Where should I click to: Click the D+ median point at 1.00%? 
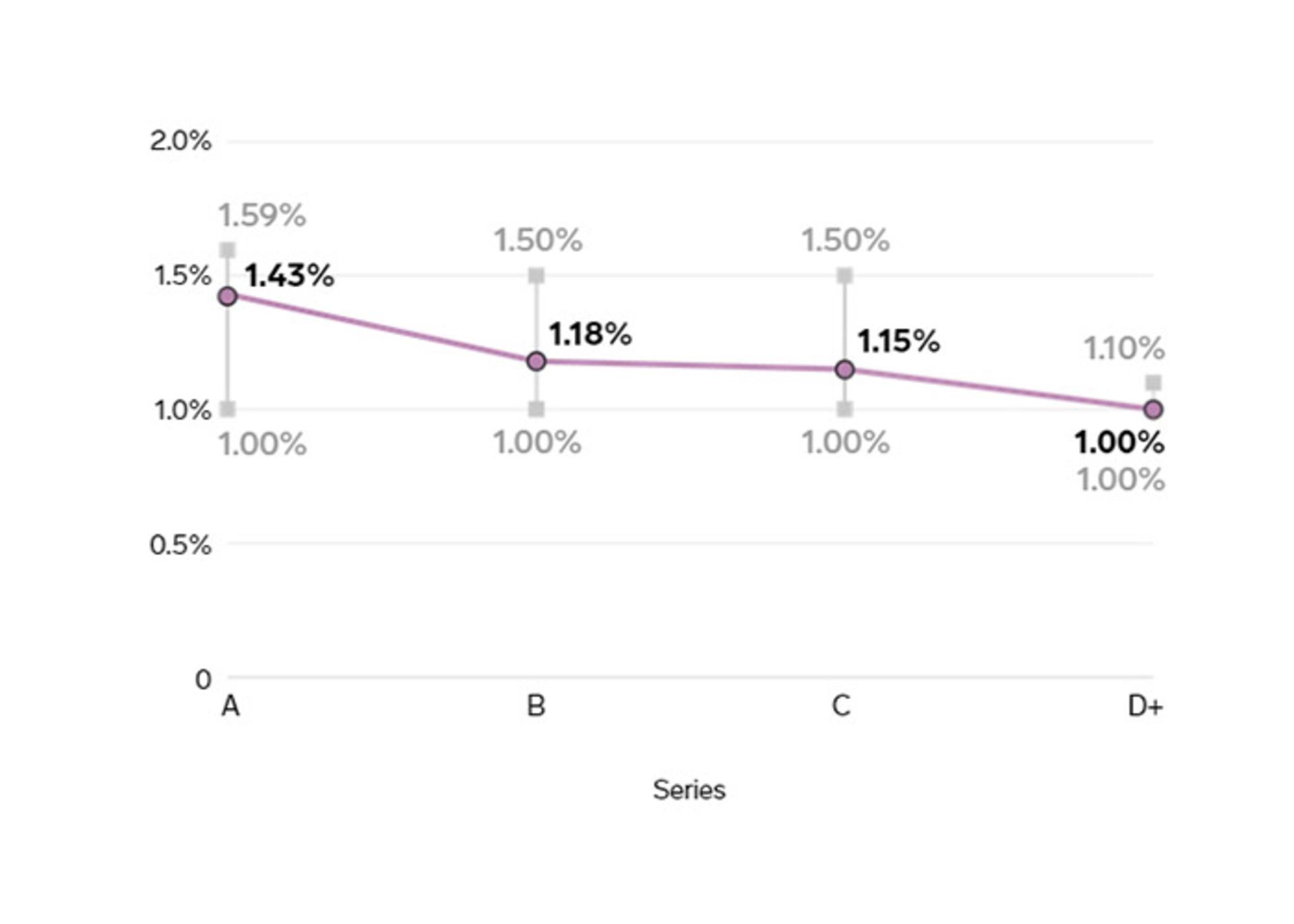(x=1153, y=409)
